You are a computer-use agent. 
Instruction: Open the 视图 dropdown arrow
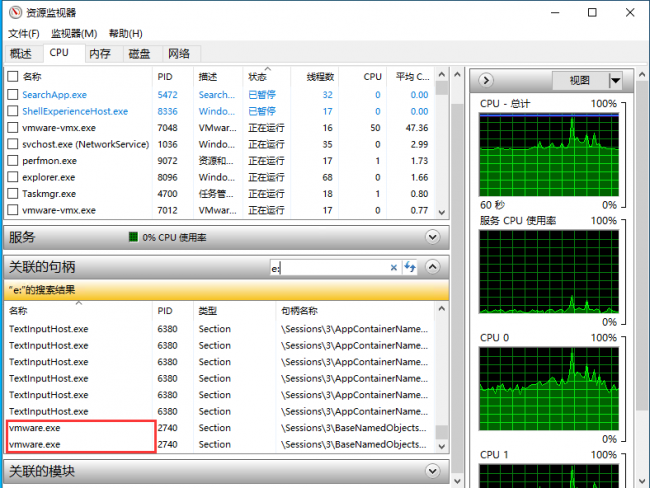point(616,80)
